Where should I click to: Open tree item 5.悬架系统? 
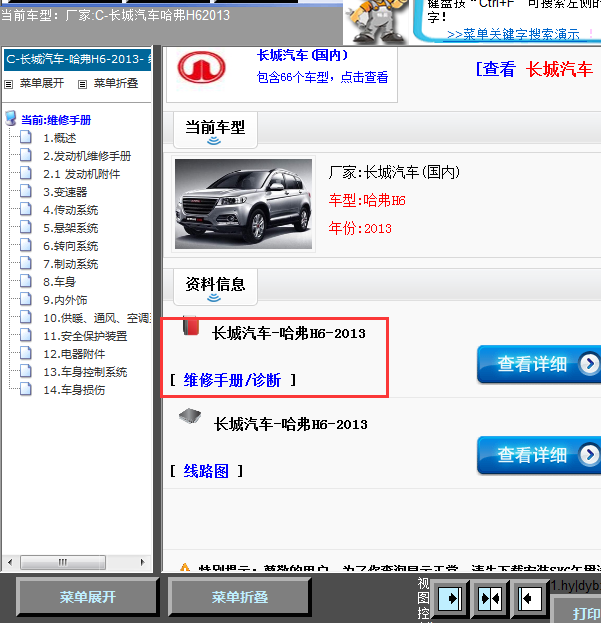pyautogui.click(x=71, y=228)
